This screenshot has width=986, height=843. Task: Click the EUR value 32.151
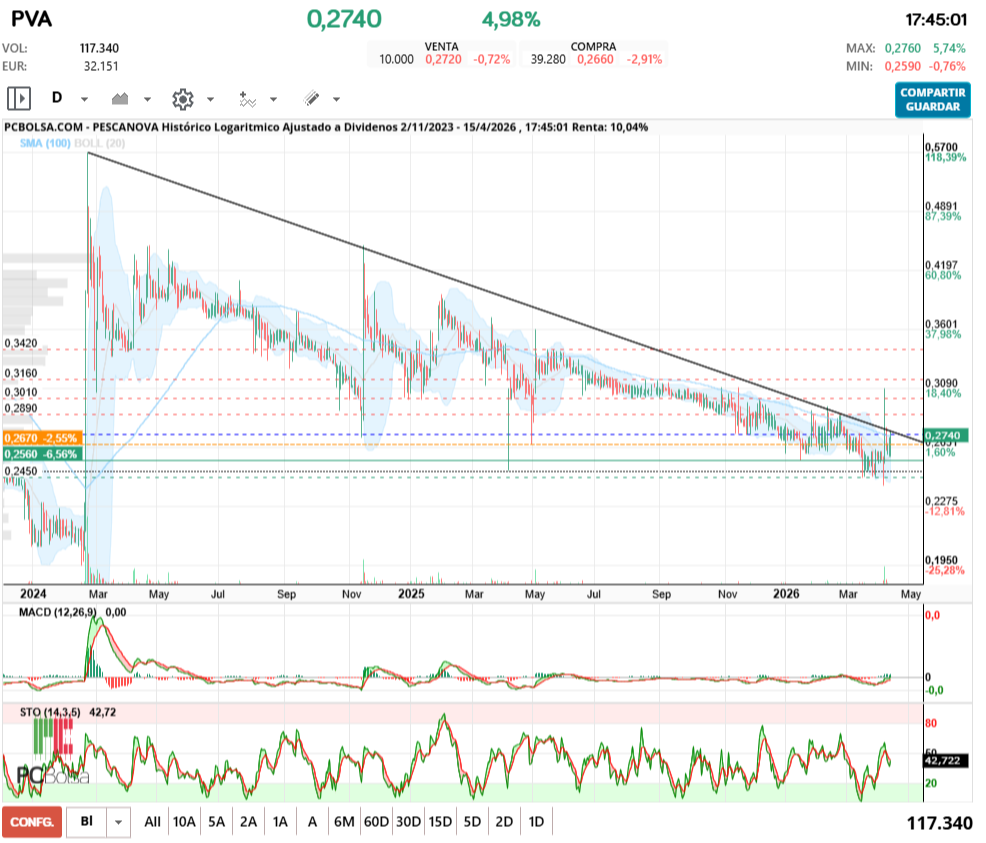pos(101,66)
